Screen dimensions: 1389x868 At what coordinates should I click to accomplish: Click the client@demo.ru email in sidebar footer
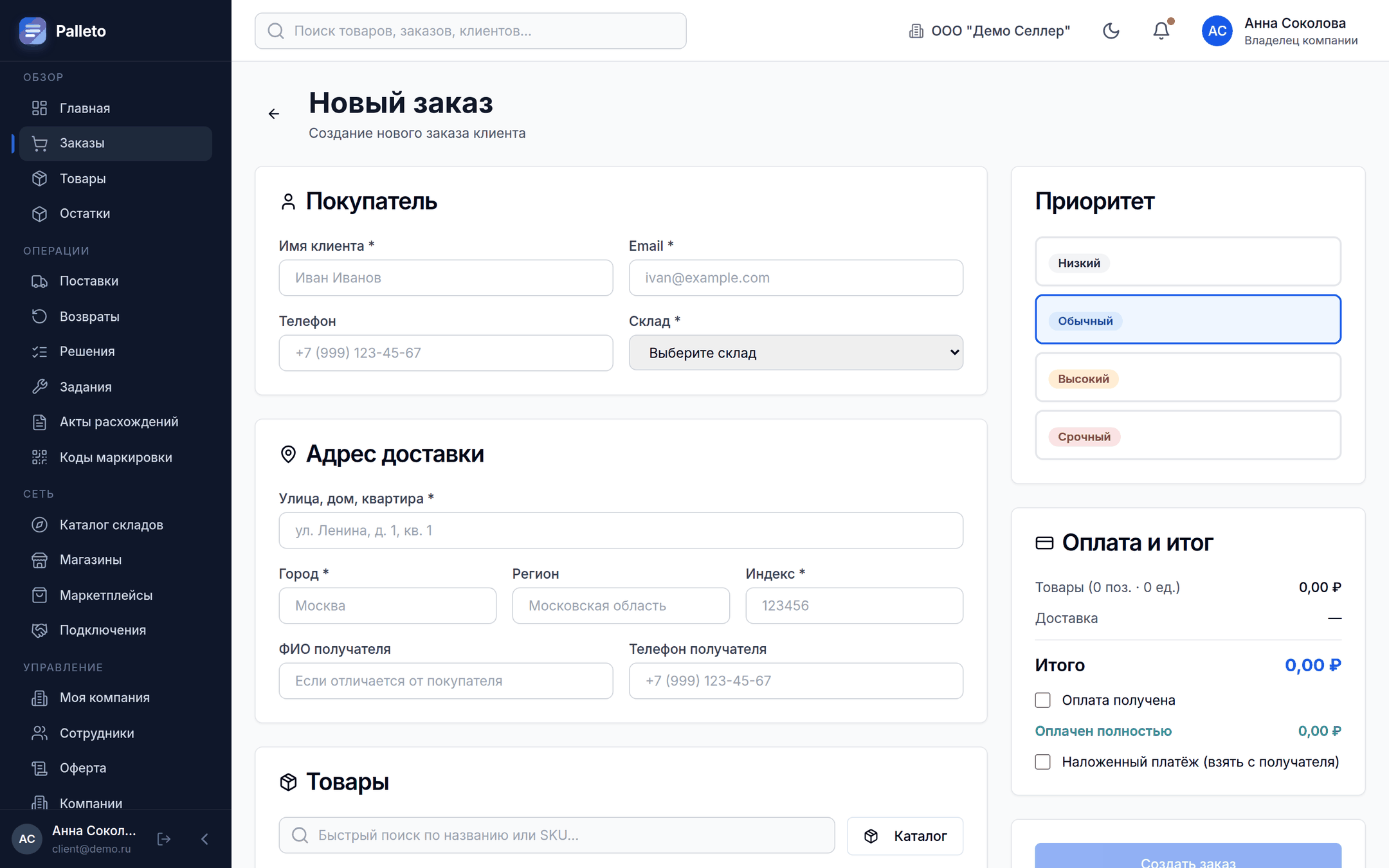91,849
